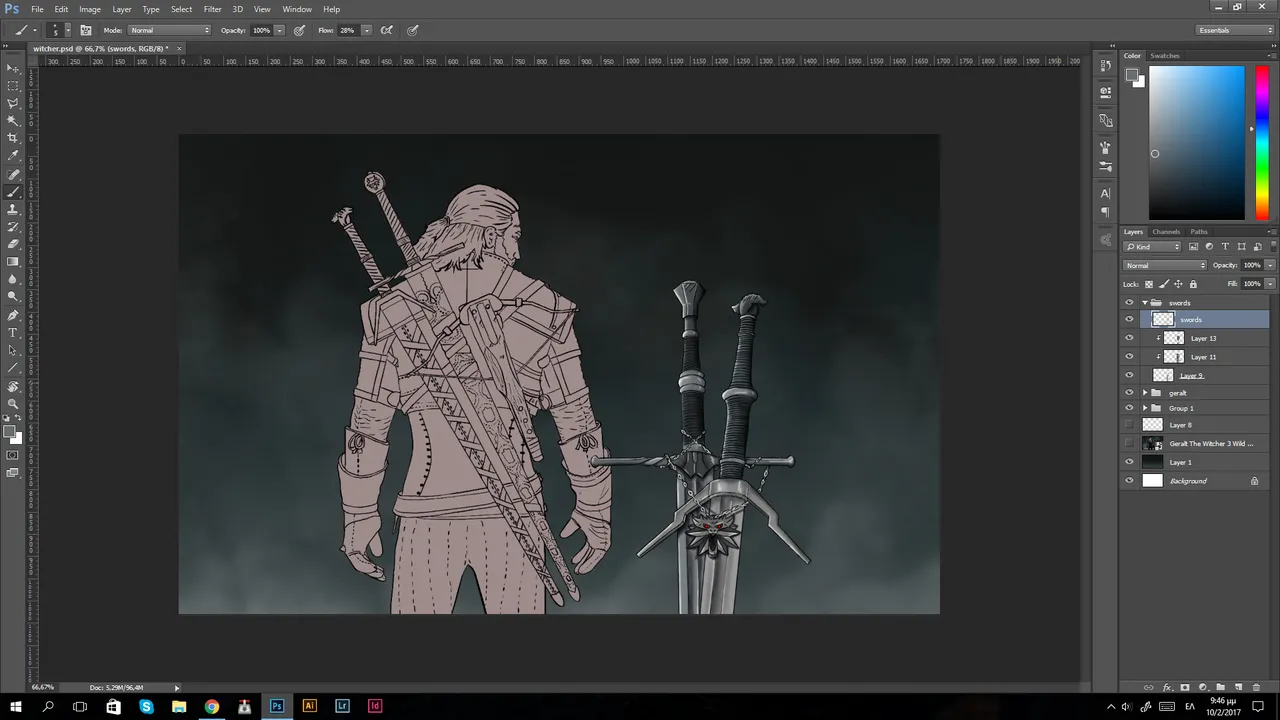Open the File menu
The width and height of the screenshot is (1280, 720).
point(37,9)
